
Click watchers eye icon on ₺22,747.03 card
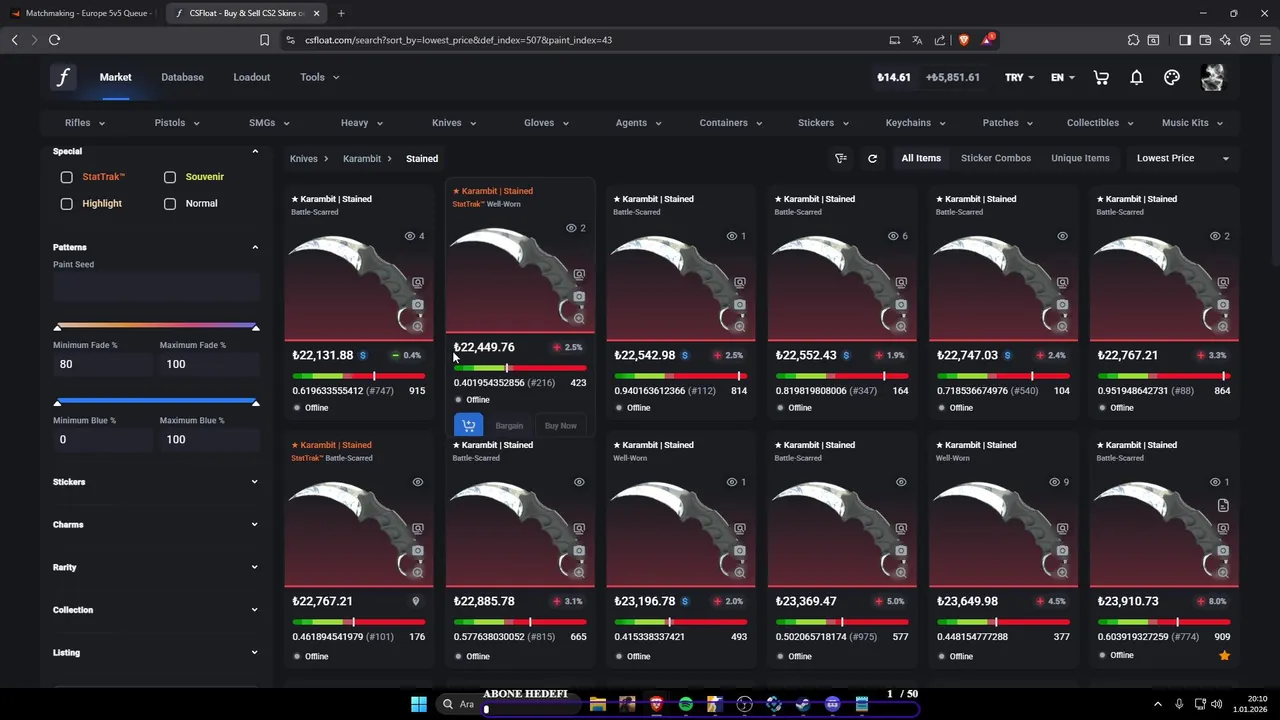click(x=1062, y=236)
